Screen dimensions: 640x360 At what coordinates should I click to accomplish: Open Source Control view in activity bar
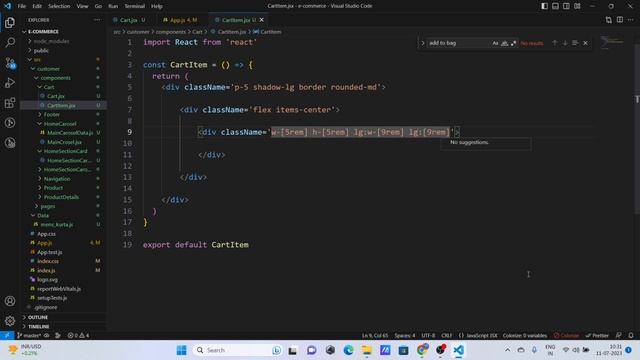coord(10,62)
